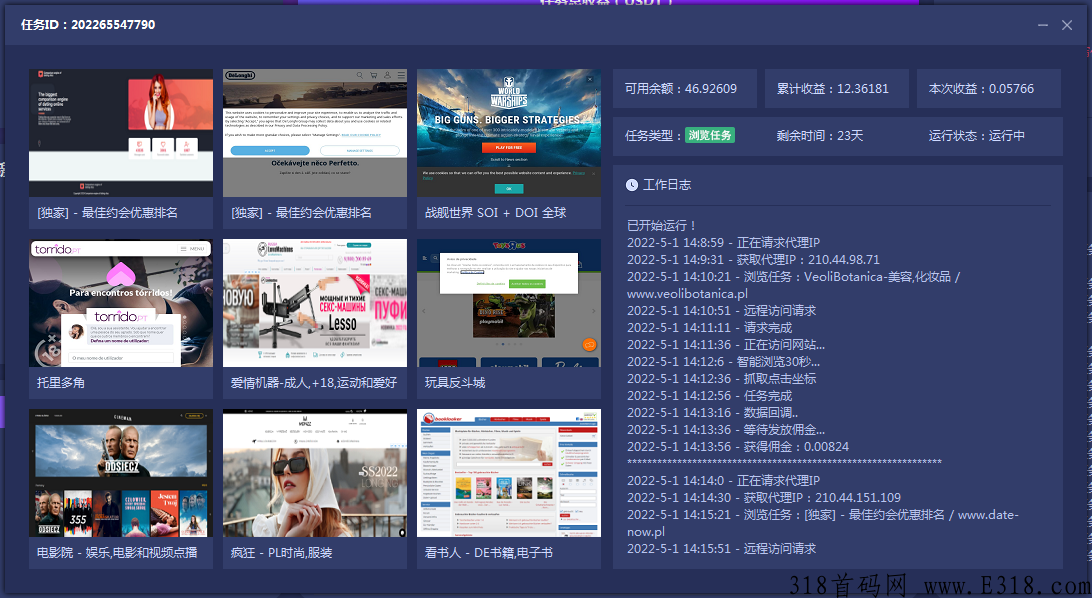
Task: Click the caption 看书人 - DE书籍,电子书
Action: [489, 553]
